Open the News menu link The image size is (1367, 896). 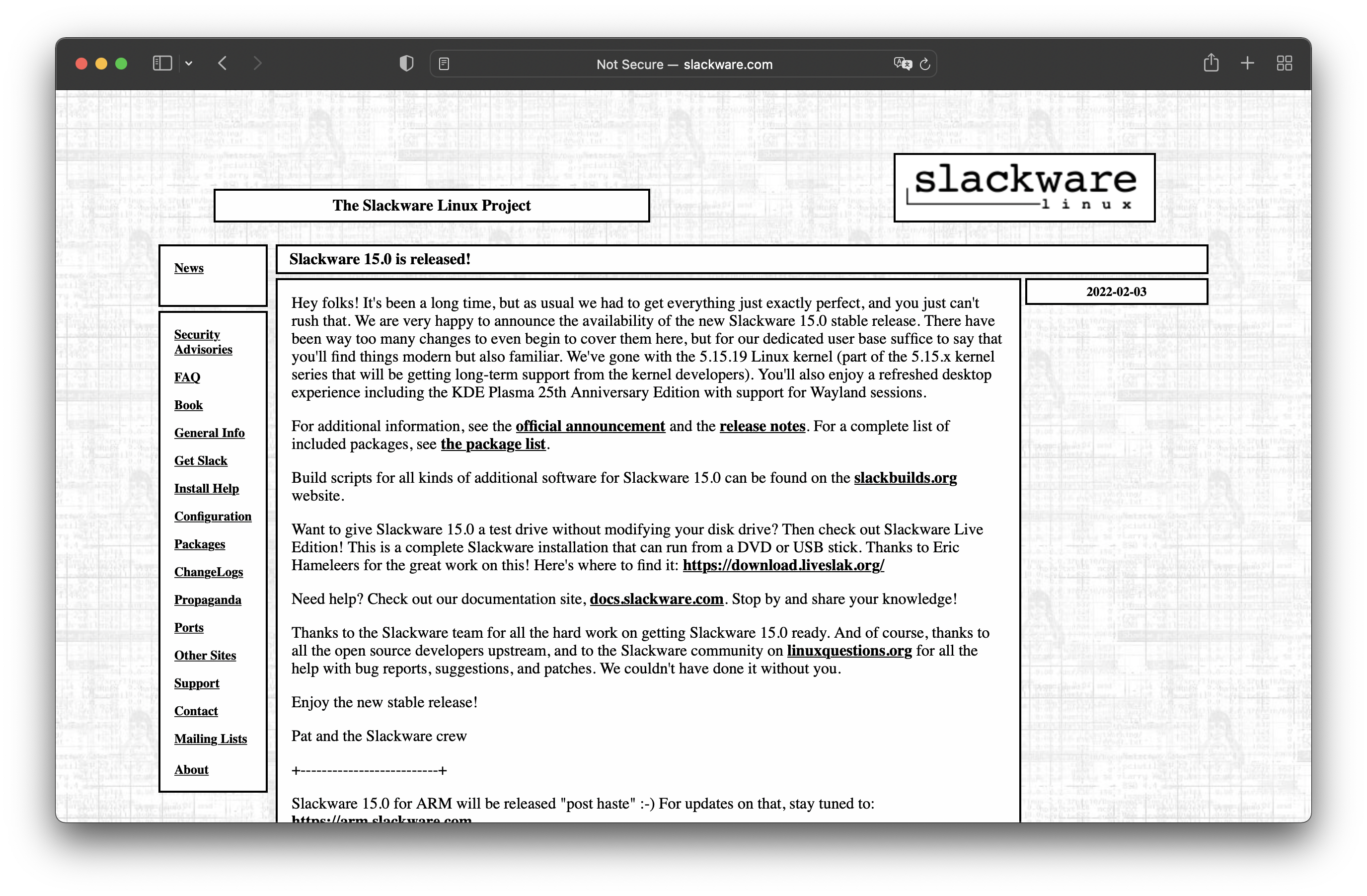[x=188, y=268]
